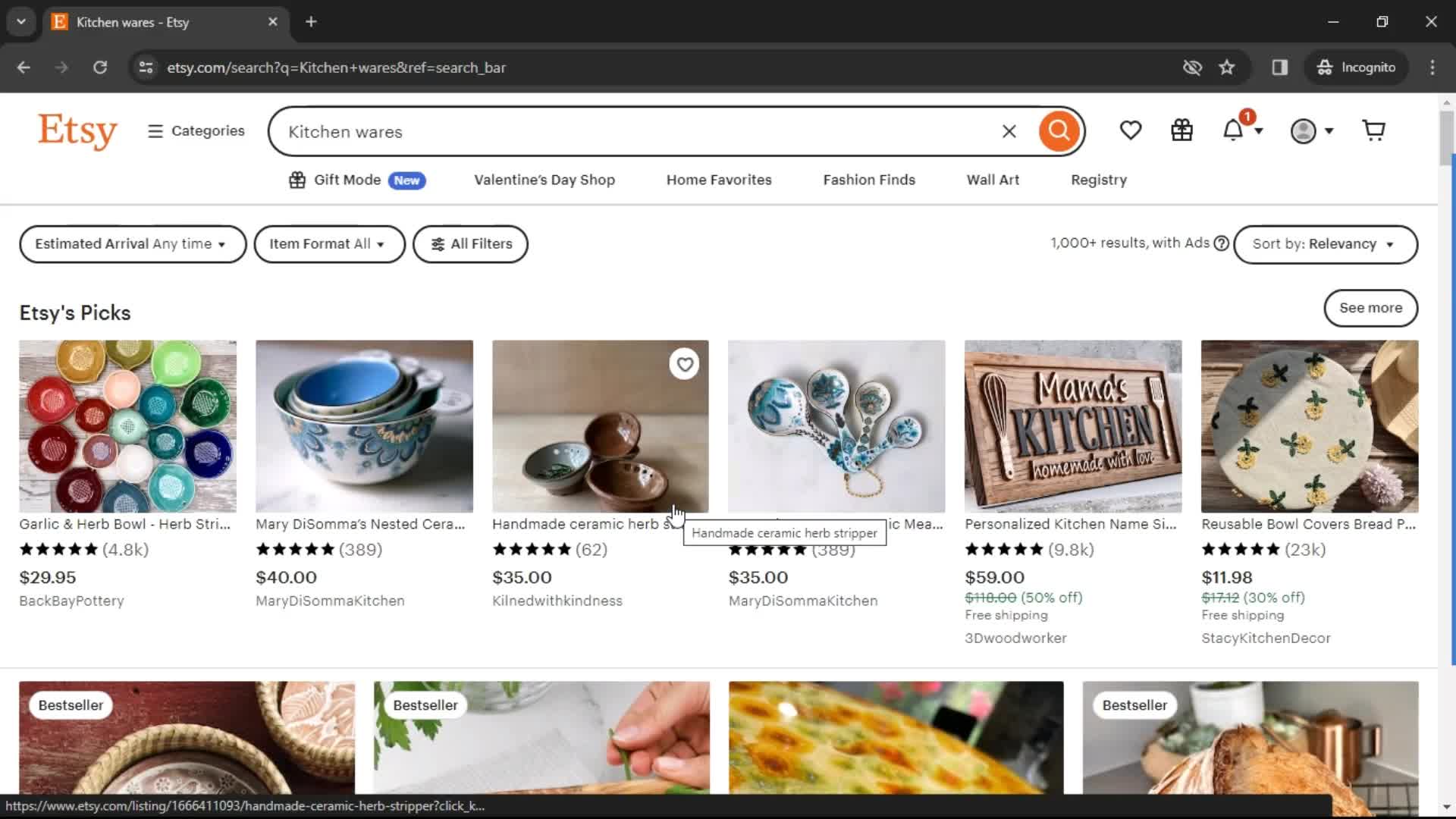Click the gift box icon
The width and height of the screenshot is (1456, 819).
pyautogui.click(x=1182, y=130)
